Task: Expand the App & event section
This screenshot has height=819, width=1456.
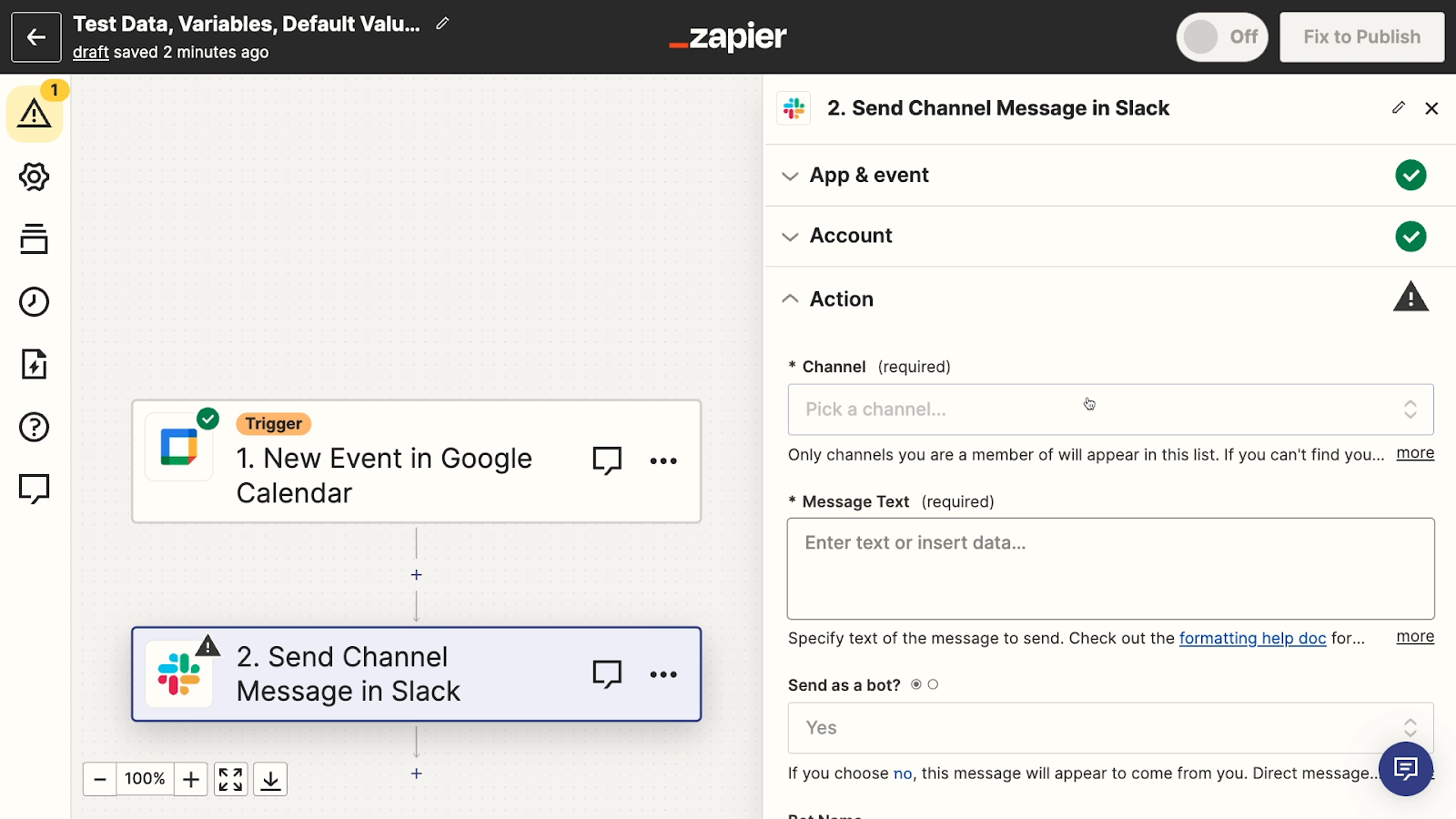Action: click(x=1109, y=175)
